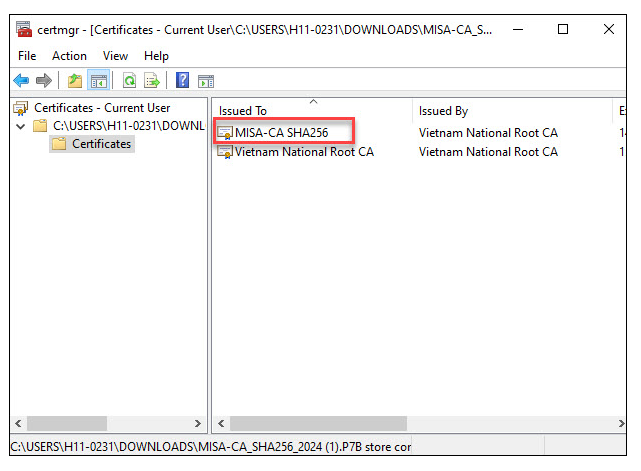This screenshot has width=641, height=471.
Task: Click the certmgr title bar app icon
Action: pos(24,29)
